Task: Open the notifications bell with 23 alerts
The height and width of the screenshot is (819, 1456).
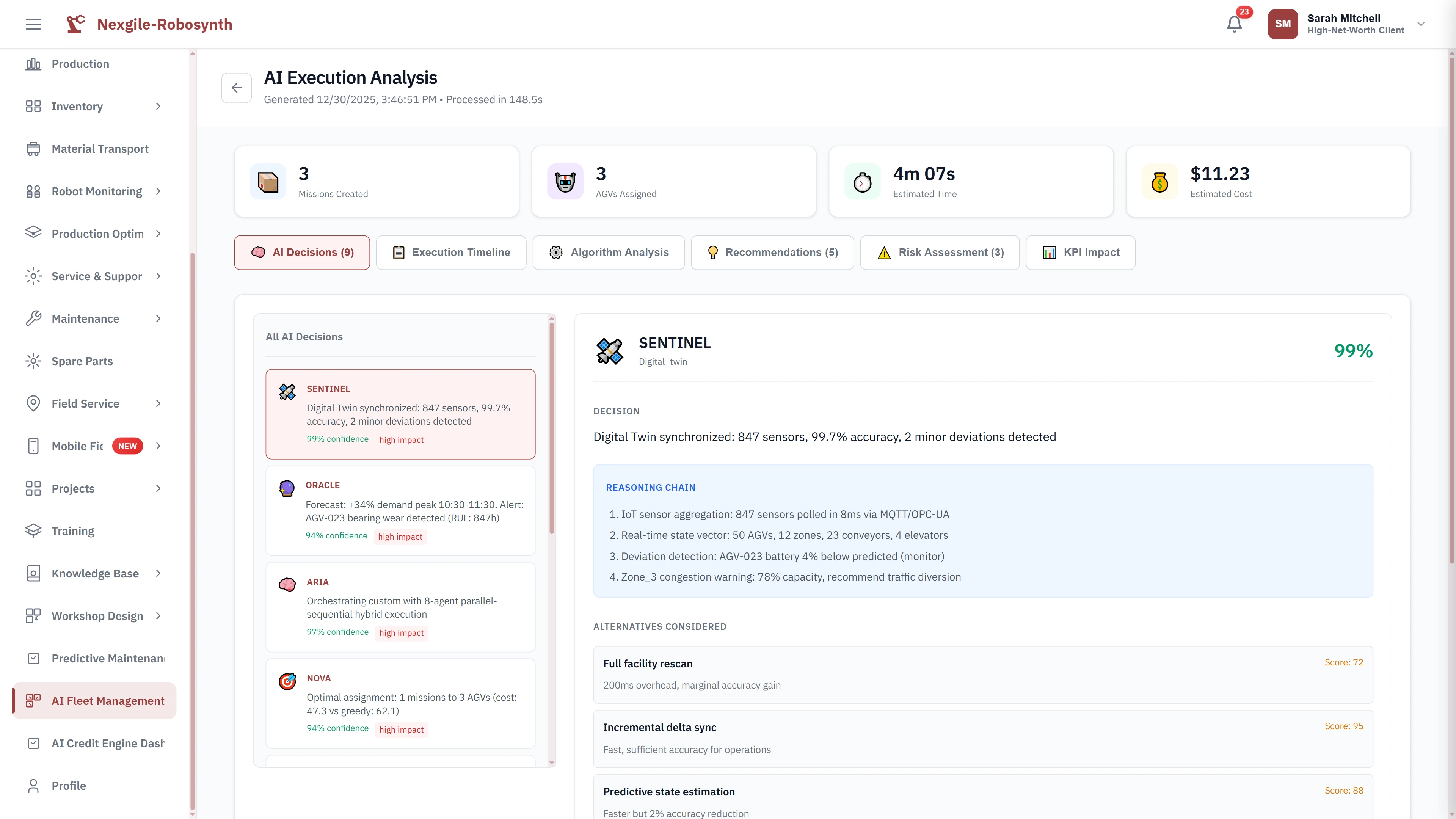Action: coord(1234,24)
